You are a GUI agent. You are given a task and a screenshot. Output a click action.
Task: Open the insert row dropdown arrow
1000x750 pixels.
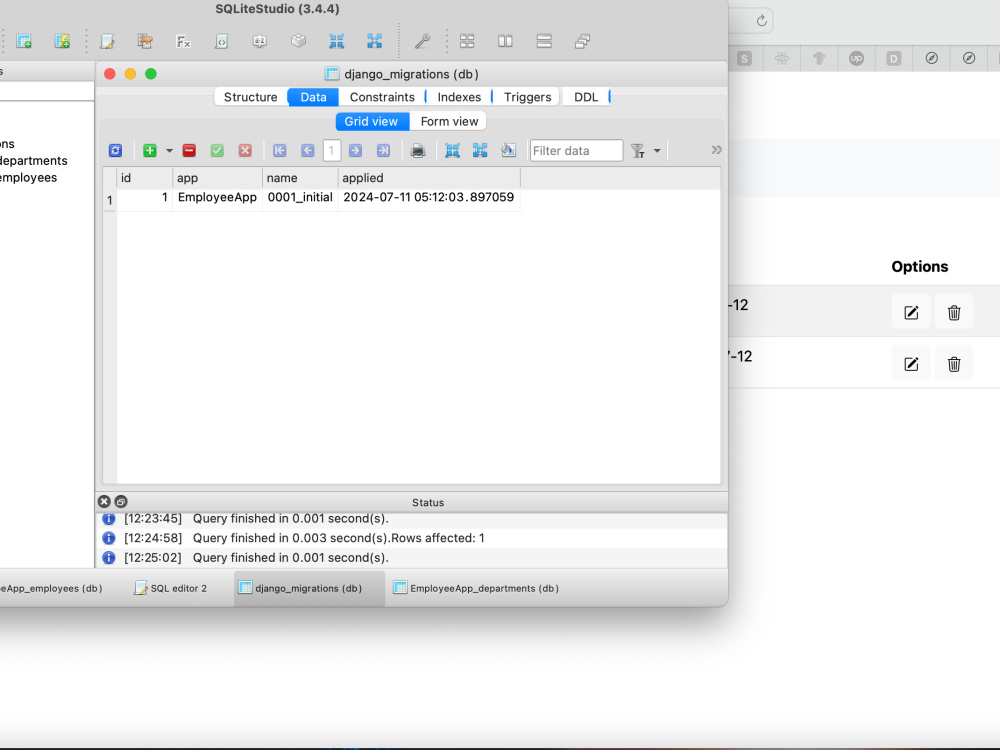pyautogui.click(x=169, y=151)
